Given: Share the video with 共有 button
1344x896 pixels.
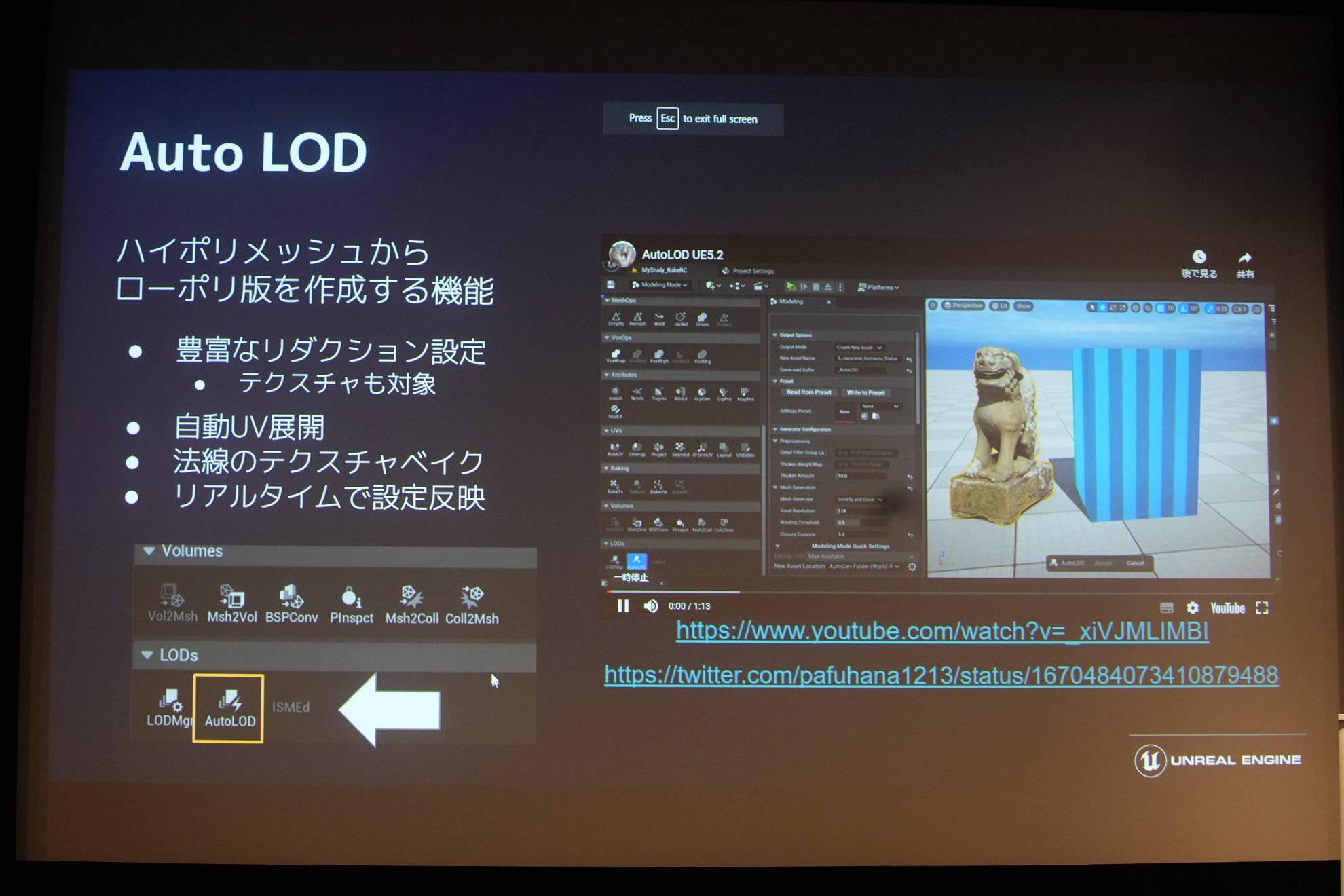Looking at the screenshot, I should [x=1245, y=265].
